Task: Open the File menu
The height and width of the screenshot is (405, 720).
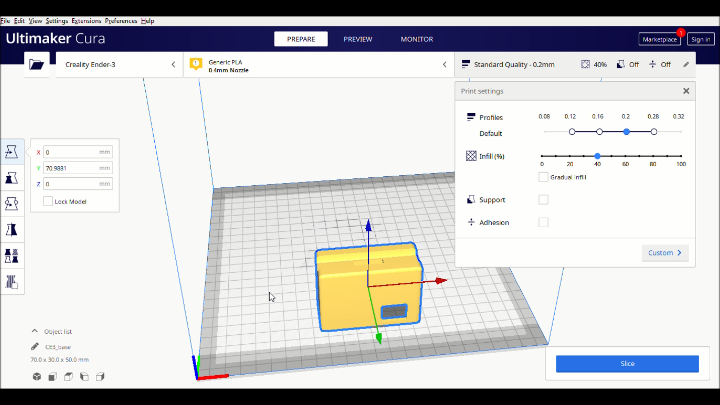Action: 5,21
